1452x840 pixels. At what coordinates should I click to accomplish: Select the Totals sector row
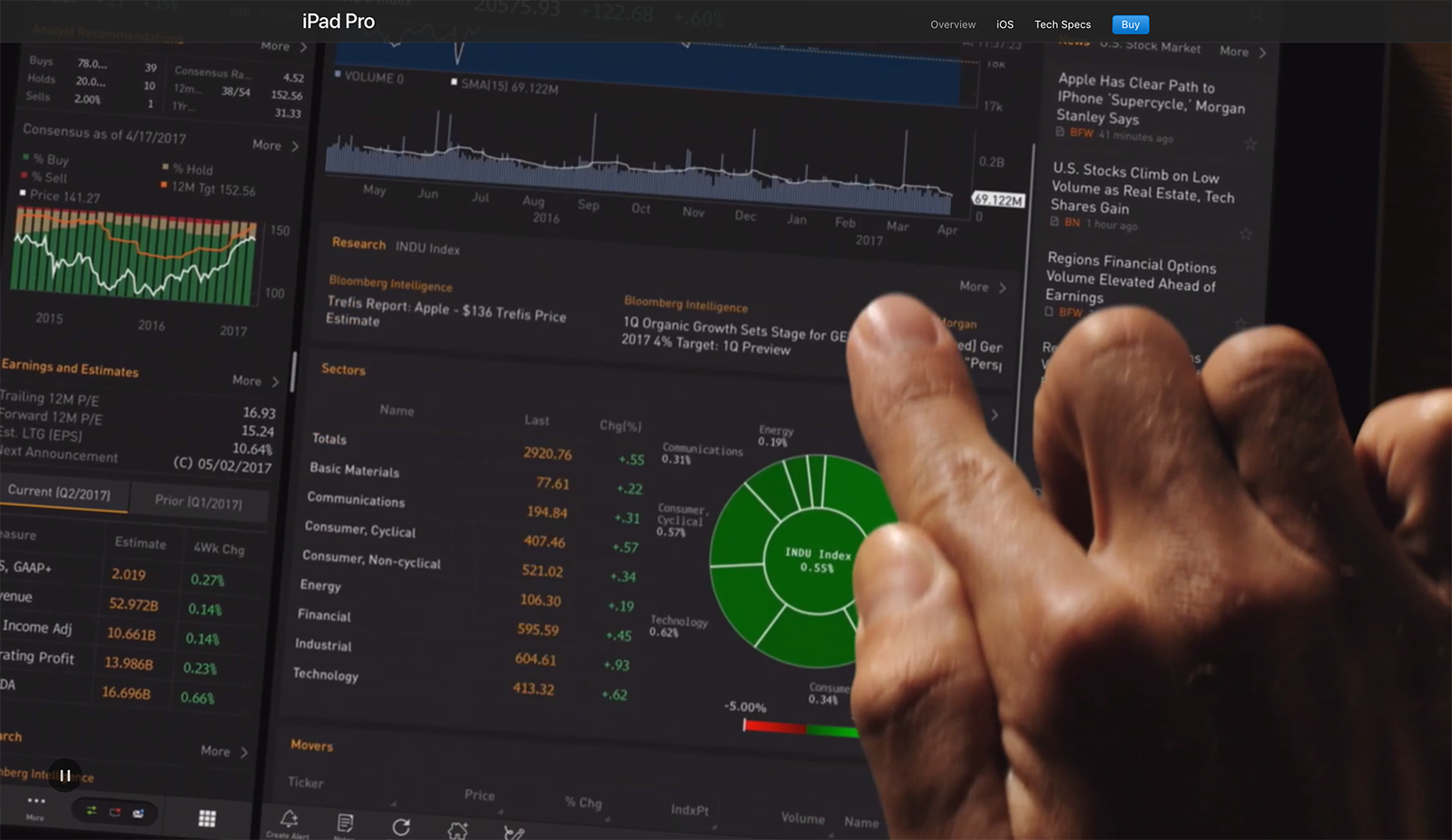pyautogui.click(x=479, y=447)
